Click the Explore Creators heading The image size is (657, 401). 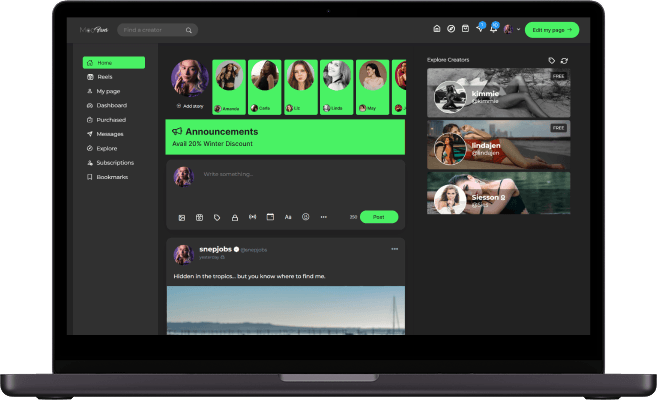[448, 60]
